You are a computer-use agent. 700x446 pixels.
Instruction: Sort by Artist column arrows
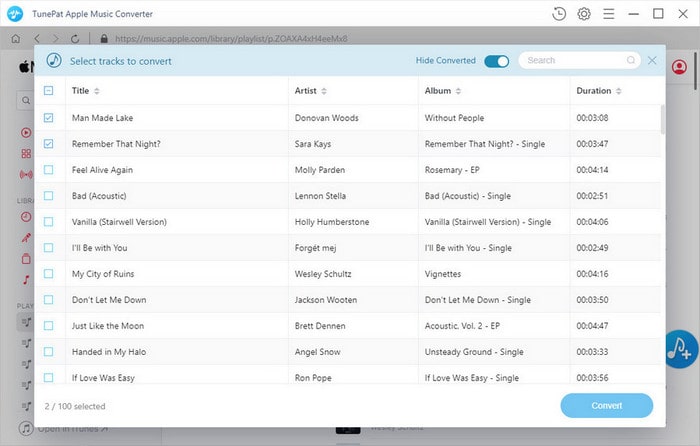(324, 91)
